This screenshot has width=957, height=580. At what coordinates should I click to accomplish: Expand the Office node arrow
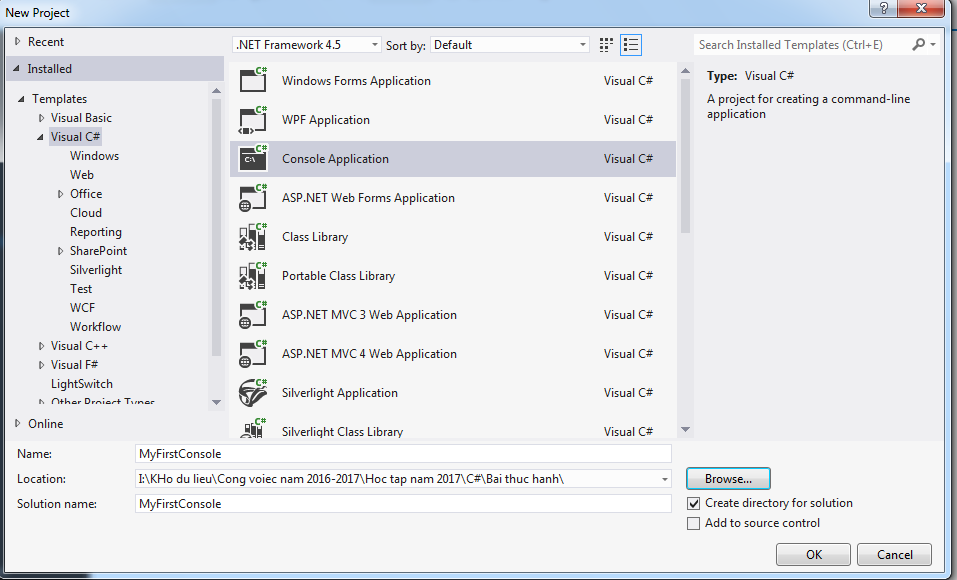[60, 194]
